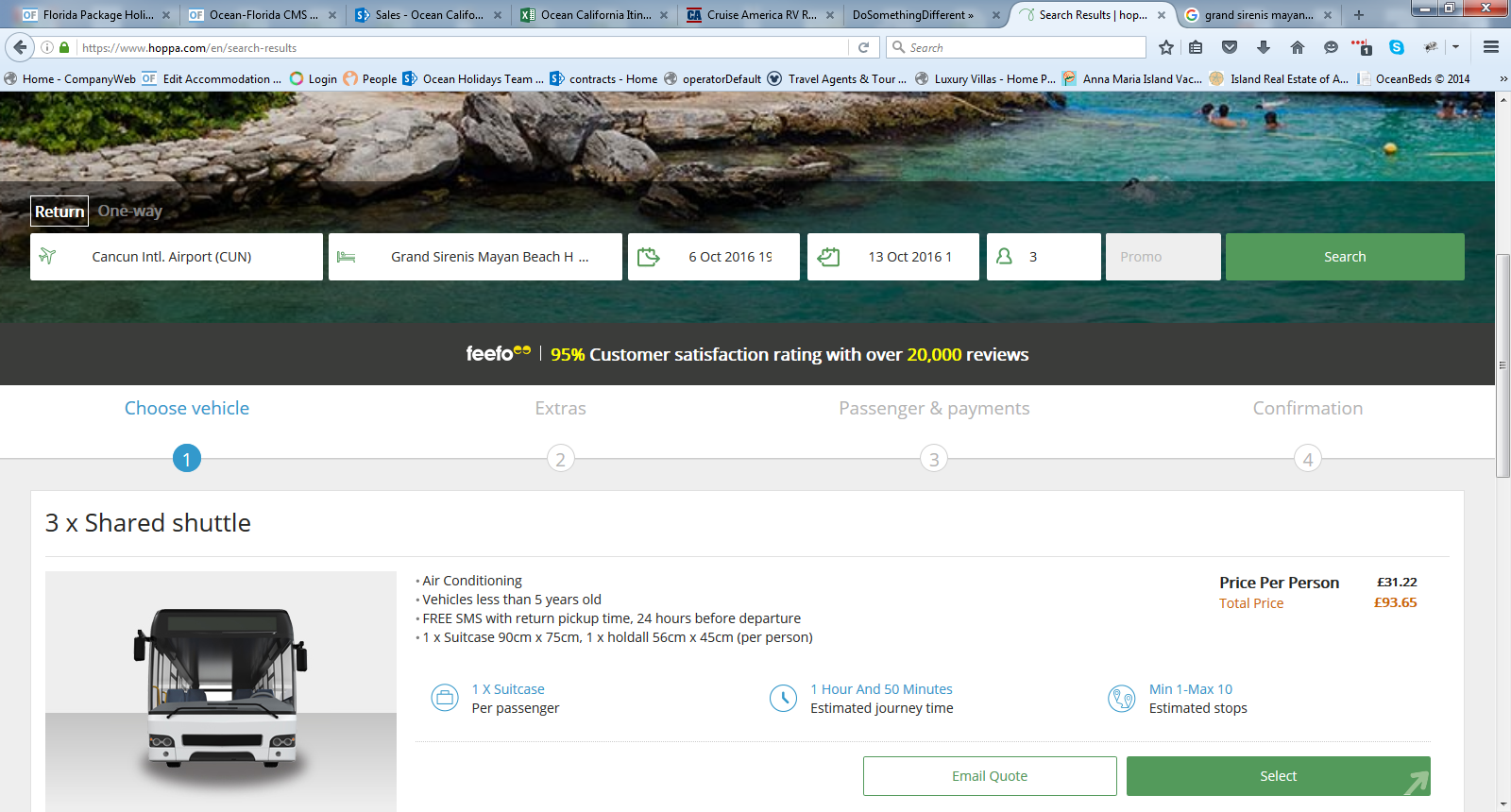Bookmark this page with the star icon
The image size is (1511, 812).
click(x=1166, y=47)
